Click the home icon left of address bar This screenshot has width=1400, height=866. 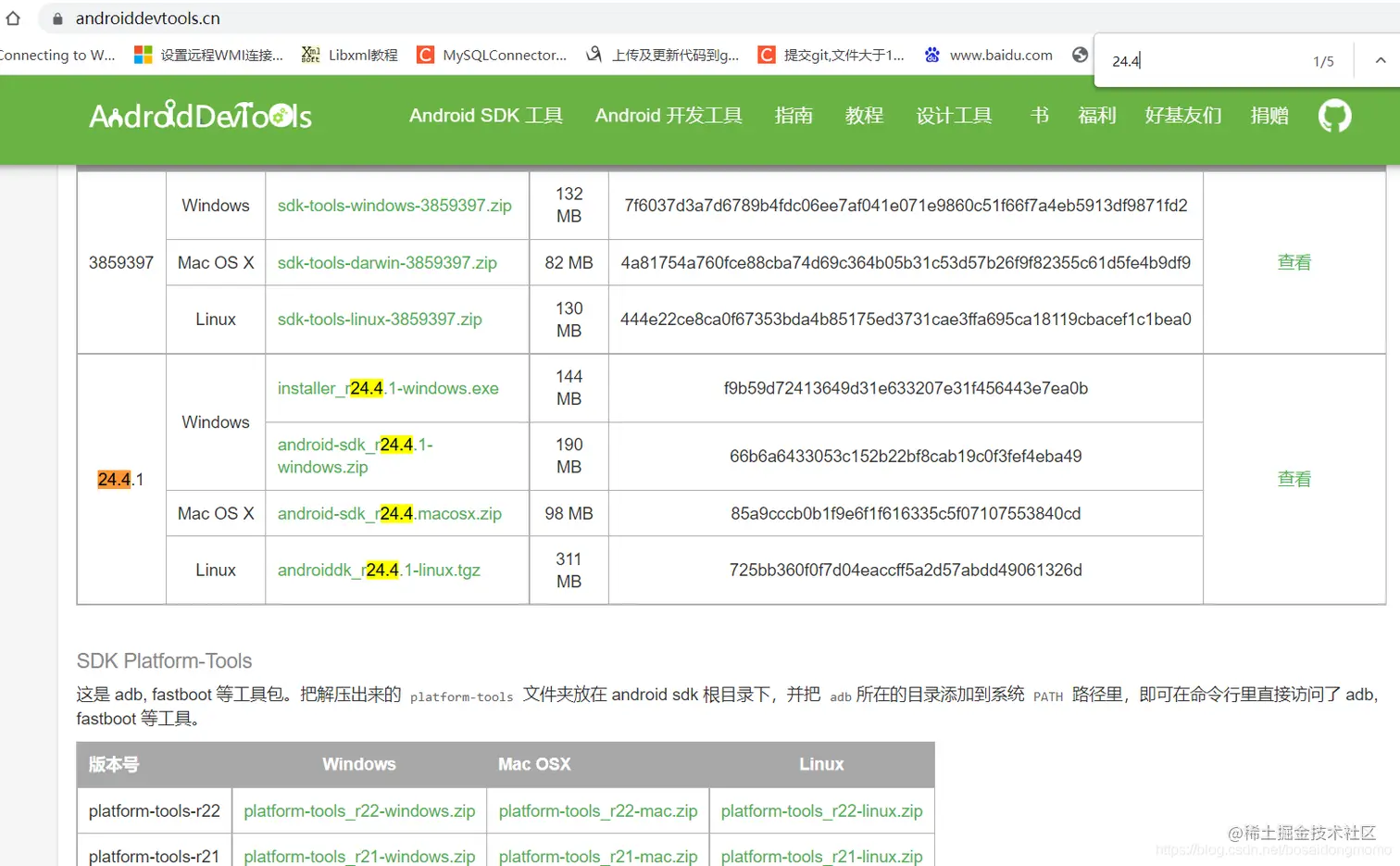(13, 18)
